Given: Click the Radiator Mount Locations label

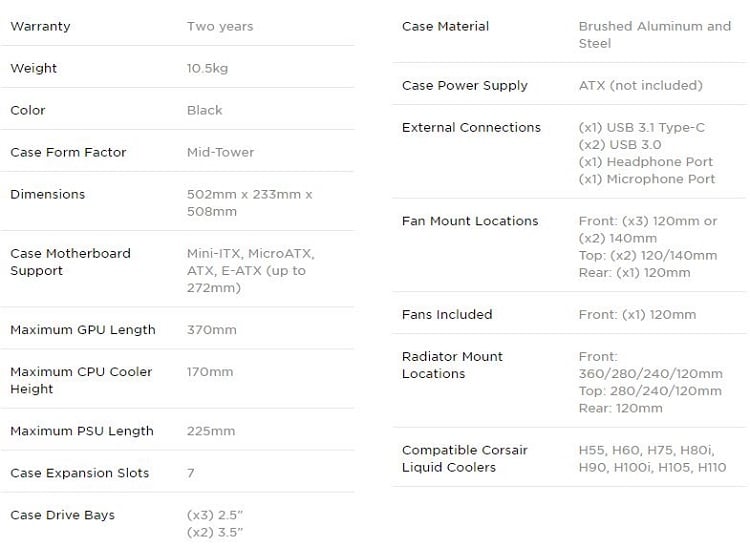Looking at the screenshot, I should click(x=452, y=365).
